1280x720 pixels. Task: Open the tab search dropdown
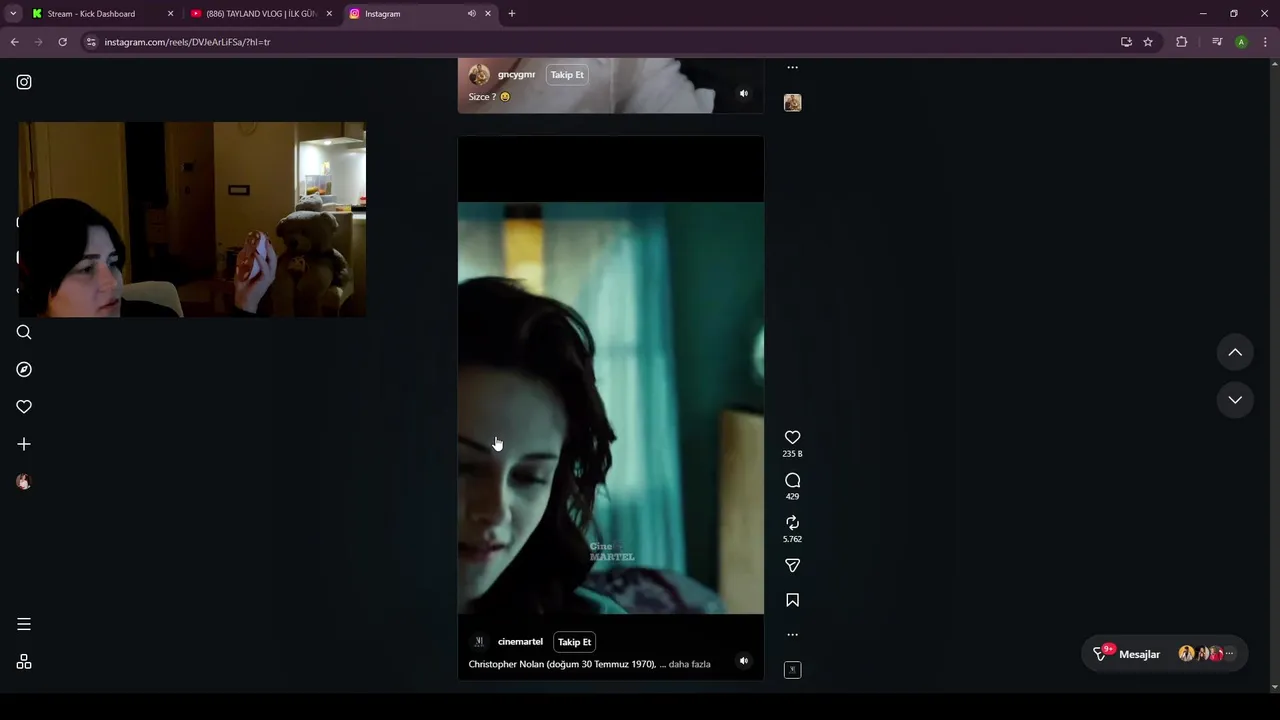13,14
